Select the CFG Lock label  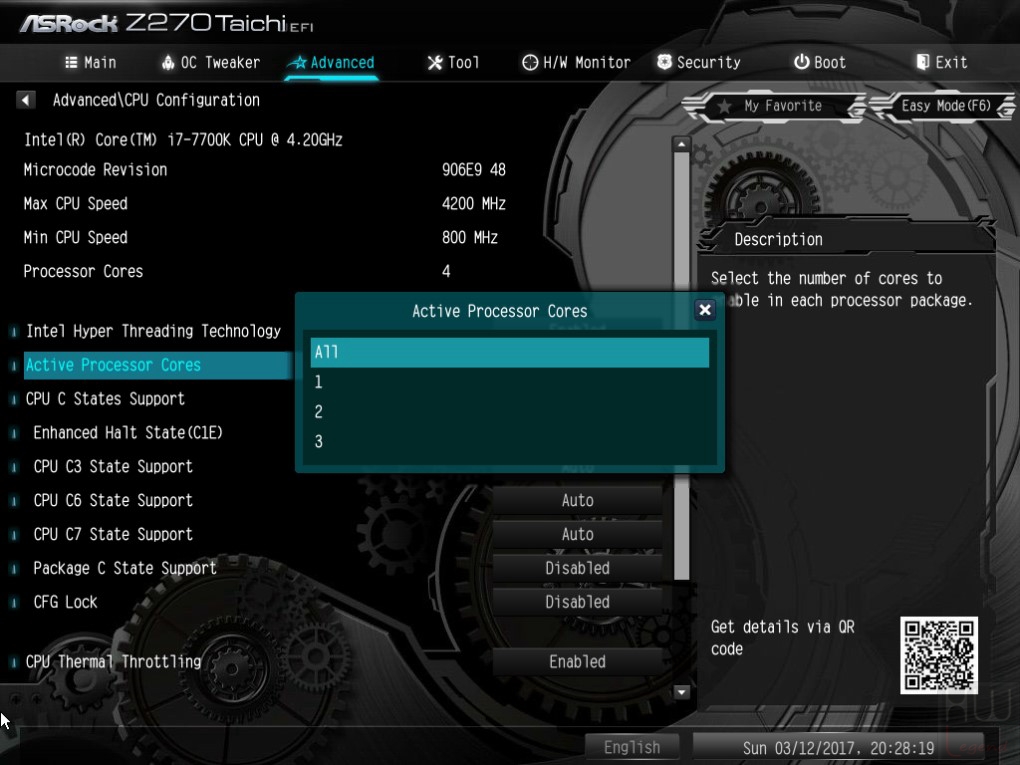(65, 602)
